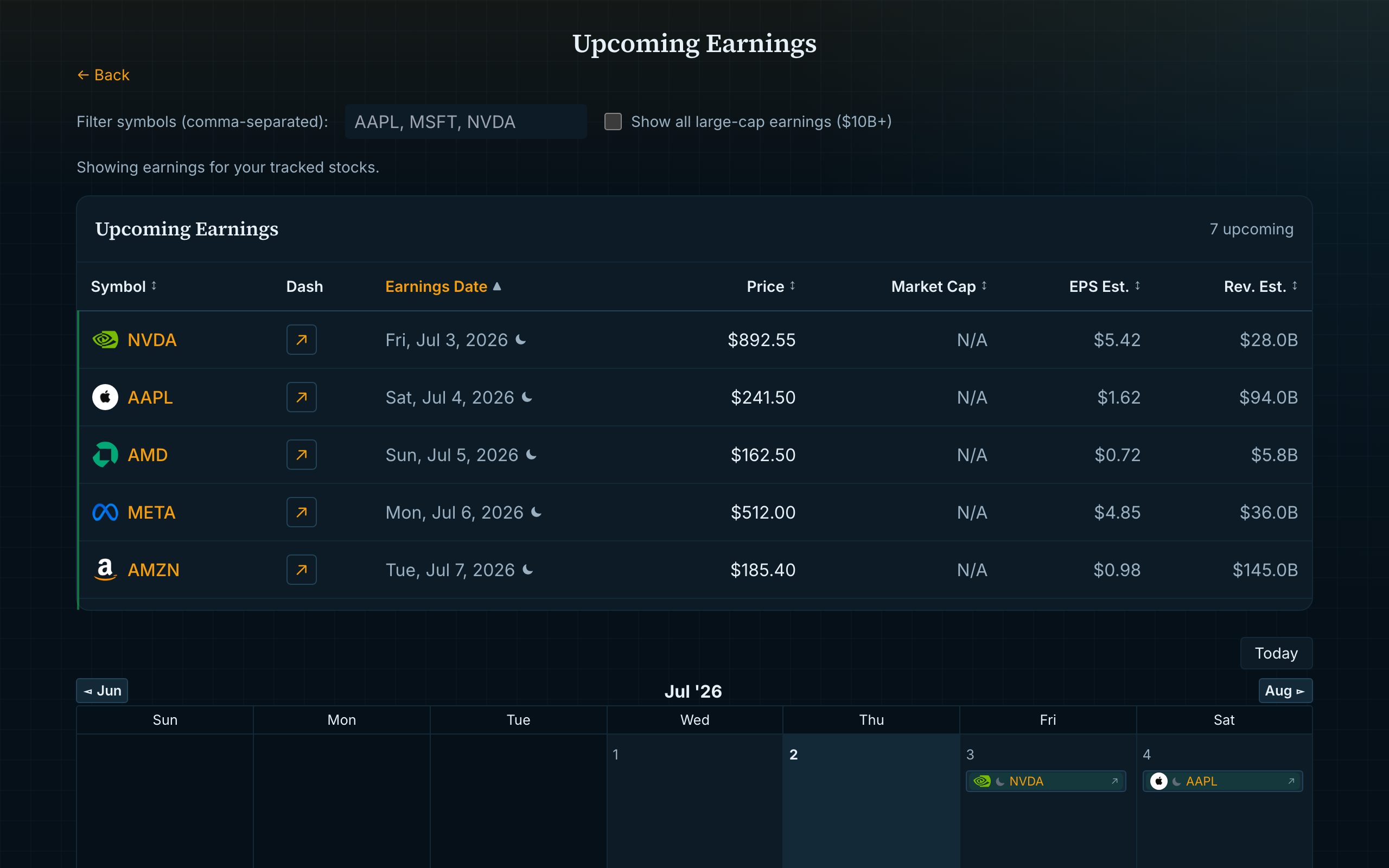1389x868 pixels.
Task: Click the Apple logo in the calendar chip
Action: [1159, 781]
